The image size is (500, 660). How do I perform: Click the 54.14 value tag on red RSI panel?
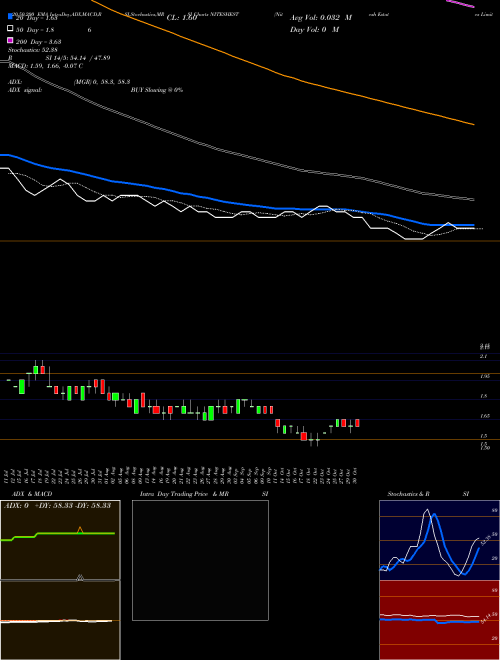click(x=485, y=618)
